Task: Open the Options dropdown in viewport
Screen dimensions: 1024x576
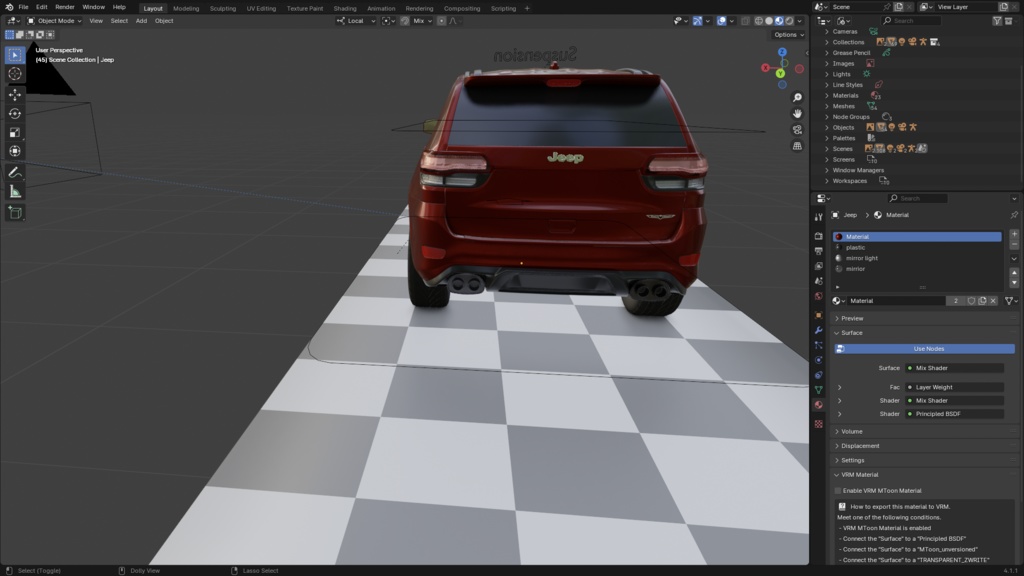Action: (x=789, y=35)
